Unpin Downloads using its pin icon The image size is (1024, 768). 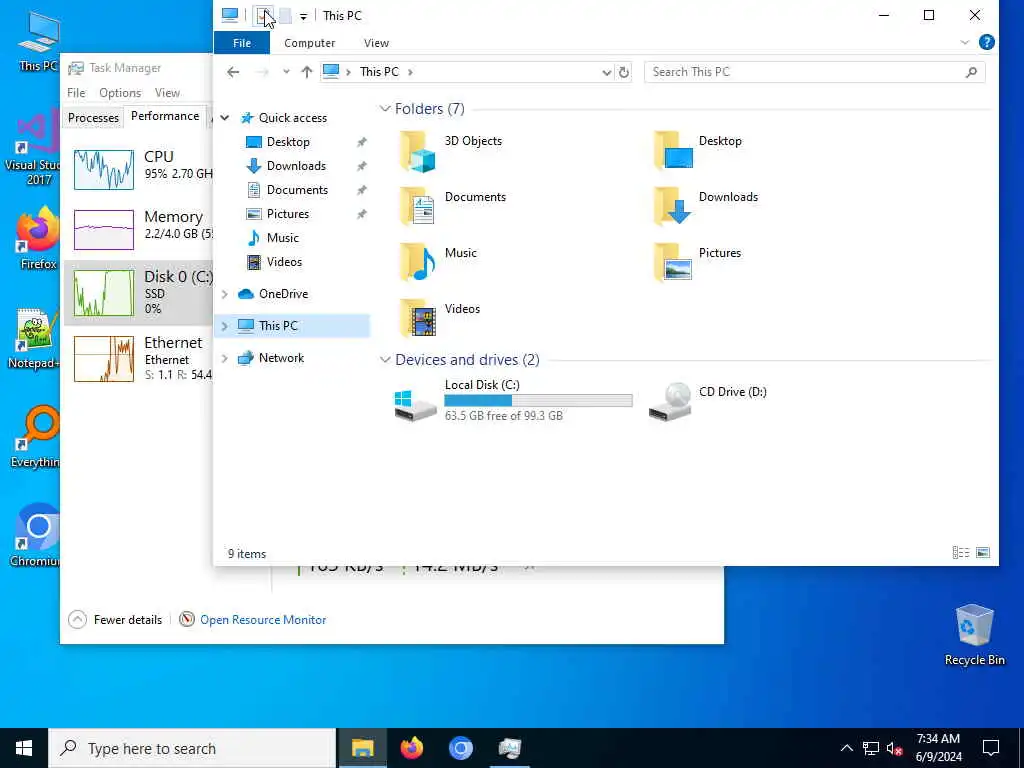361,167
